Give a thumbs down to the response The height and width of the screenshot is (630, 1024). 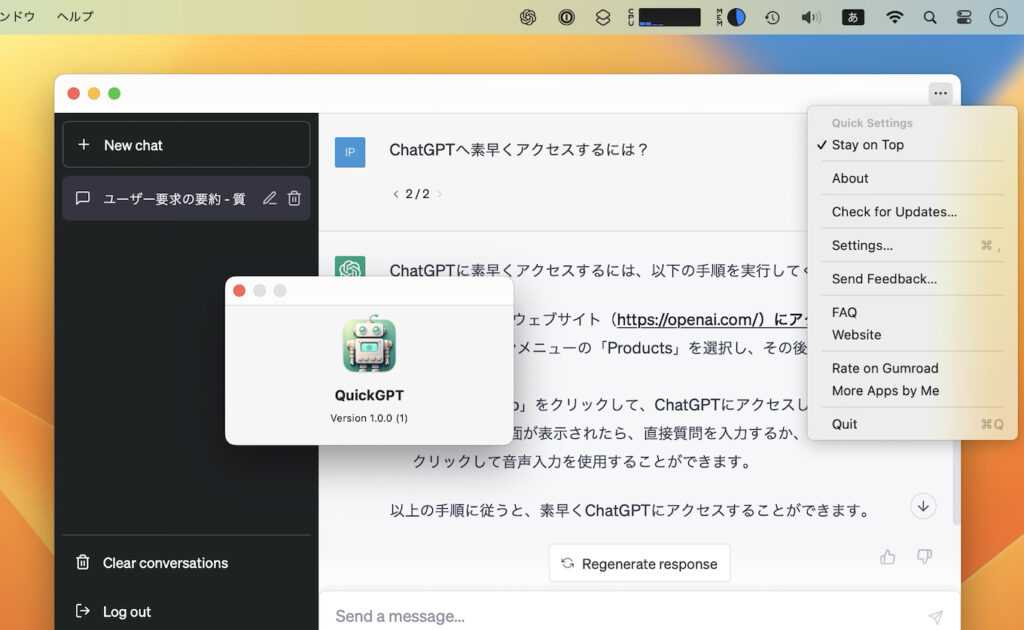pos(923,557)
